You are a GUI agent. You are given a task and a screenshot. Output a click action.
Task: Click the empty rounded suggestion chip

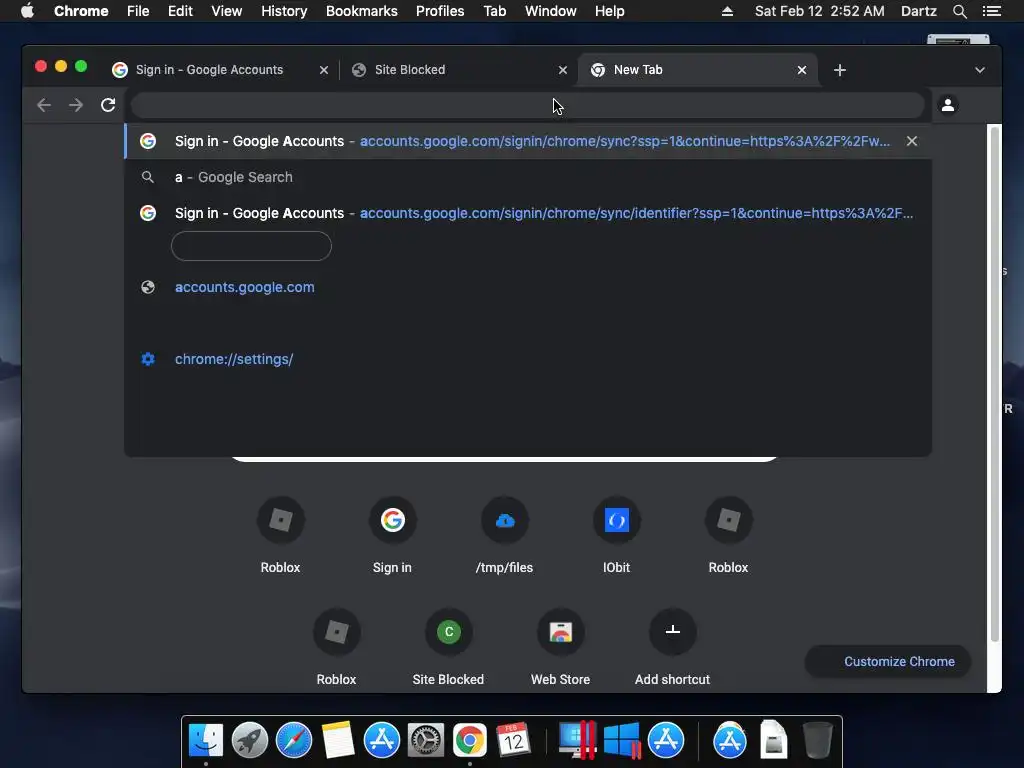[x=251, y=246]
